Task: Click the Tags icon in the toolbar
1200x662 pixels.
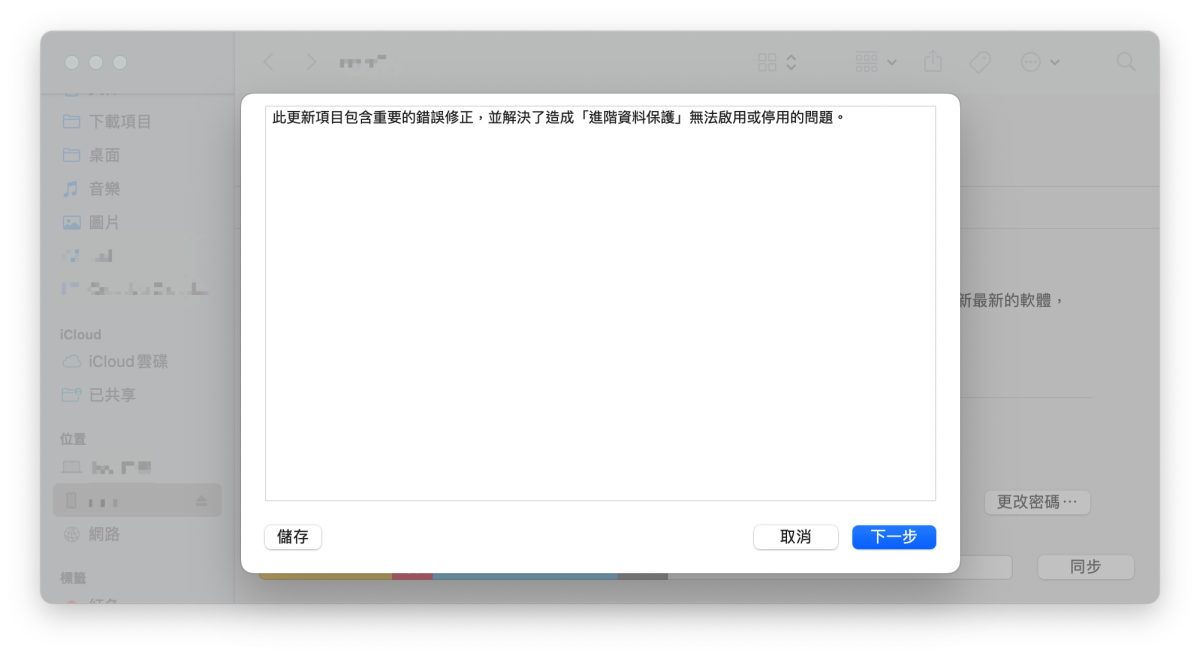Action: (x=978, y=62)
